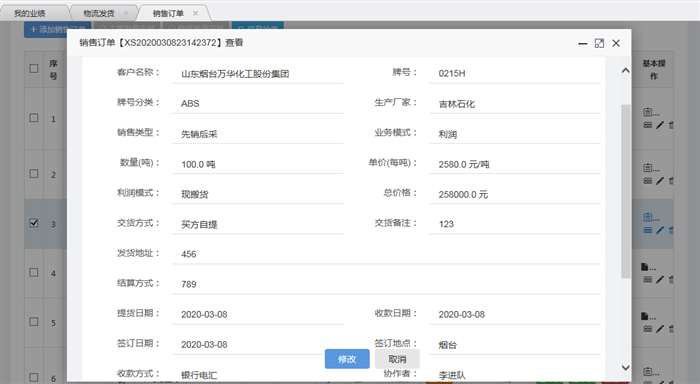Click the 收款方式 value 银行电汇
Image resolution: width=700 pixels, height=384 pixels.
point(199,375)
